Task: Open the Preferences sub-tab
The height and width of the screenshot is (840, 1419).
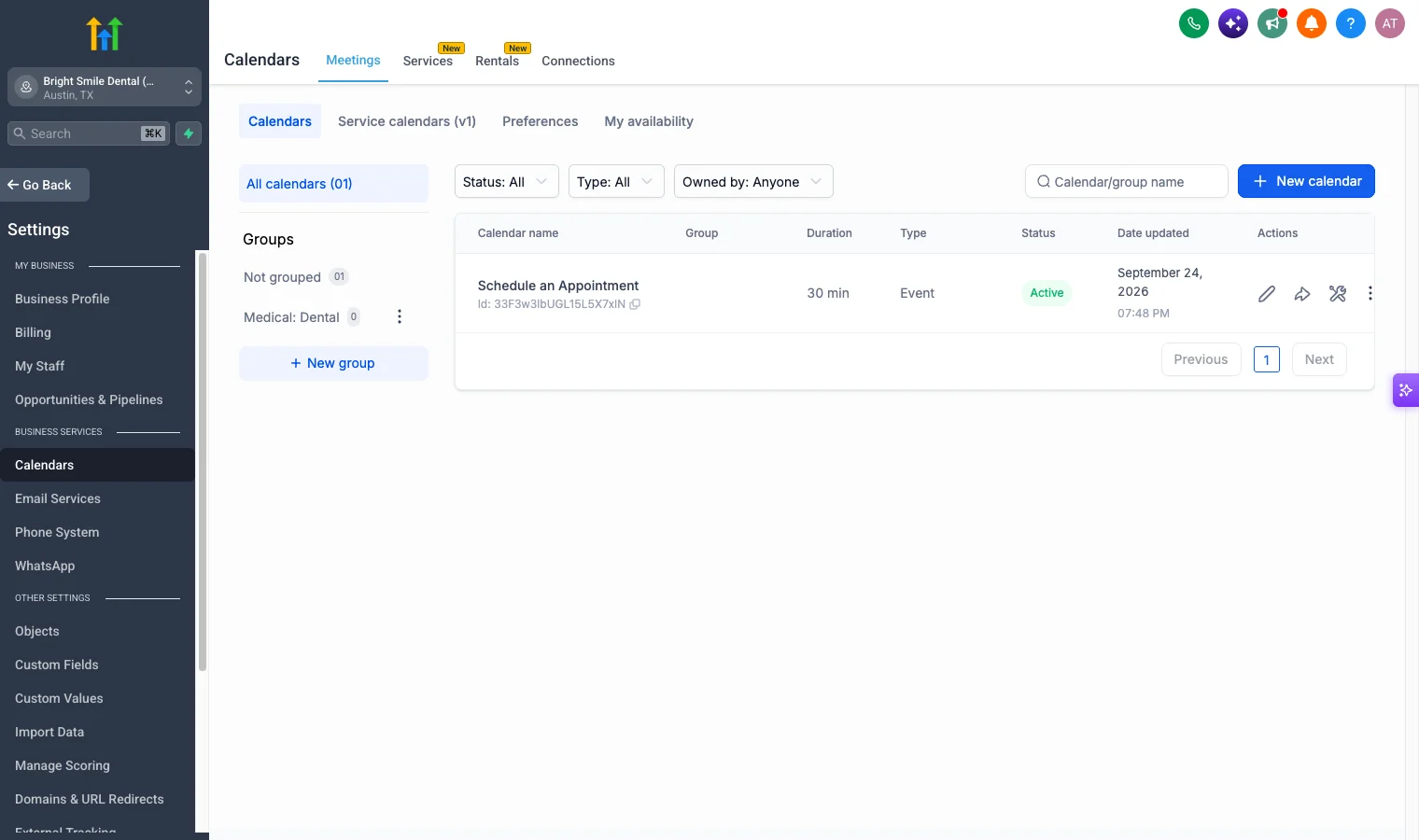Action: 540,121
